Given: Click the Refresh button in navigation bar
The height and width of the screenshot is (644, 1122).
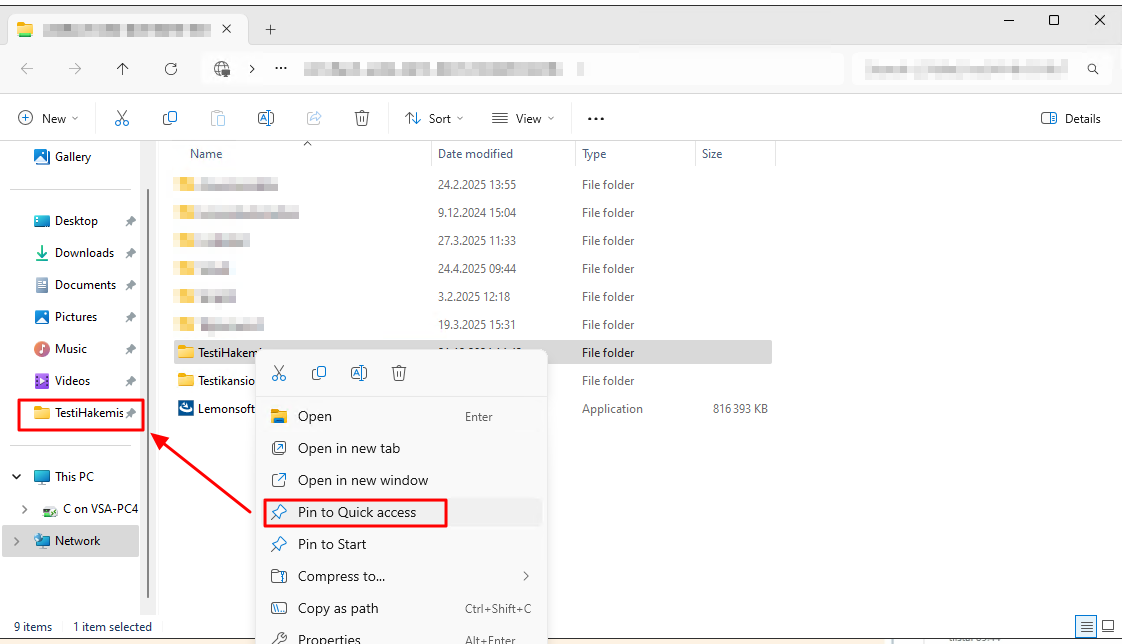Looking at the screenshot, I should click(171, 69).
